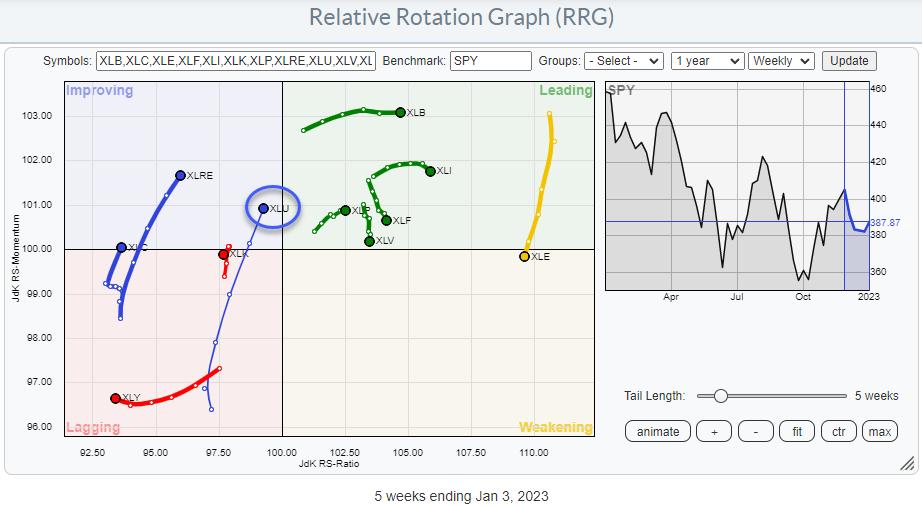This screenshot has width=922, height=506.
Task: Select the XLY red data point
Action: 116,398
